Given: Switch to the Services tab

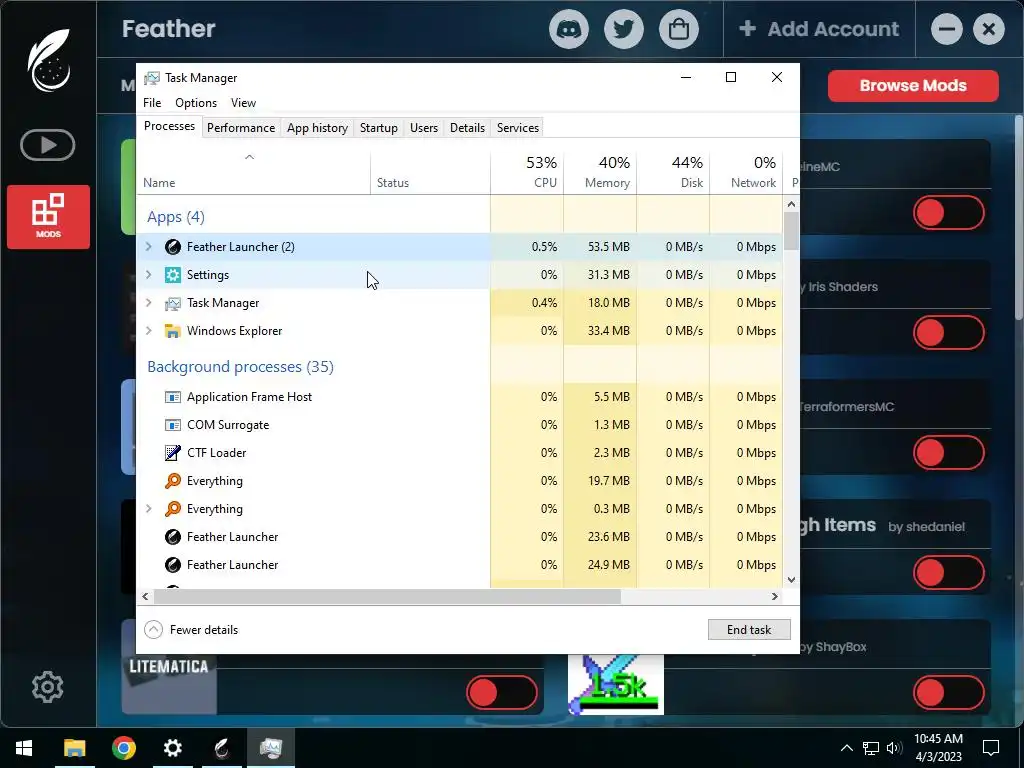Looking at the screenshot, I should (518, 128).
